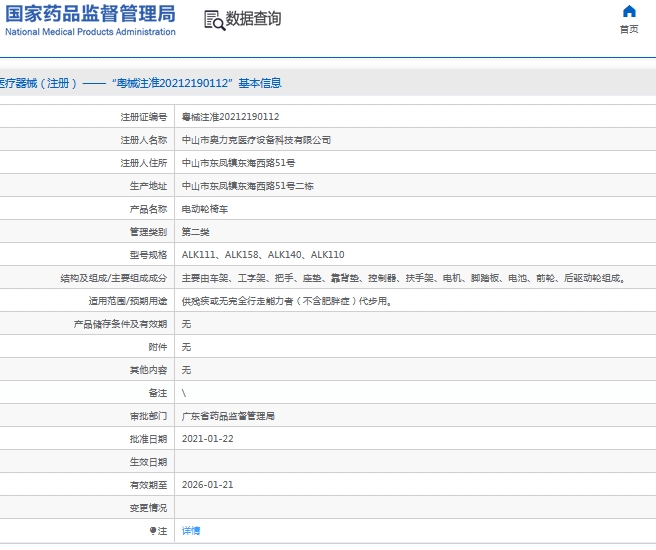
Task: Click the bullet icon next to 注
Action: pos(153,531)
